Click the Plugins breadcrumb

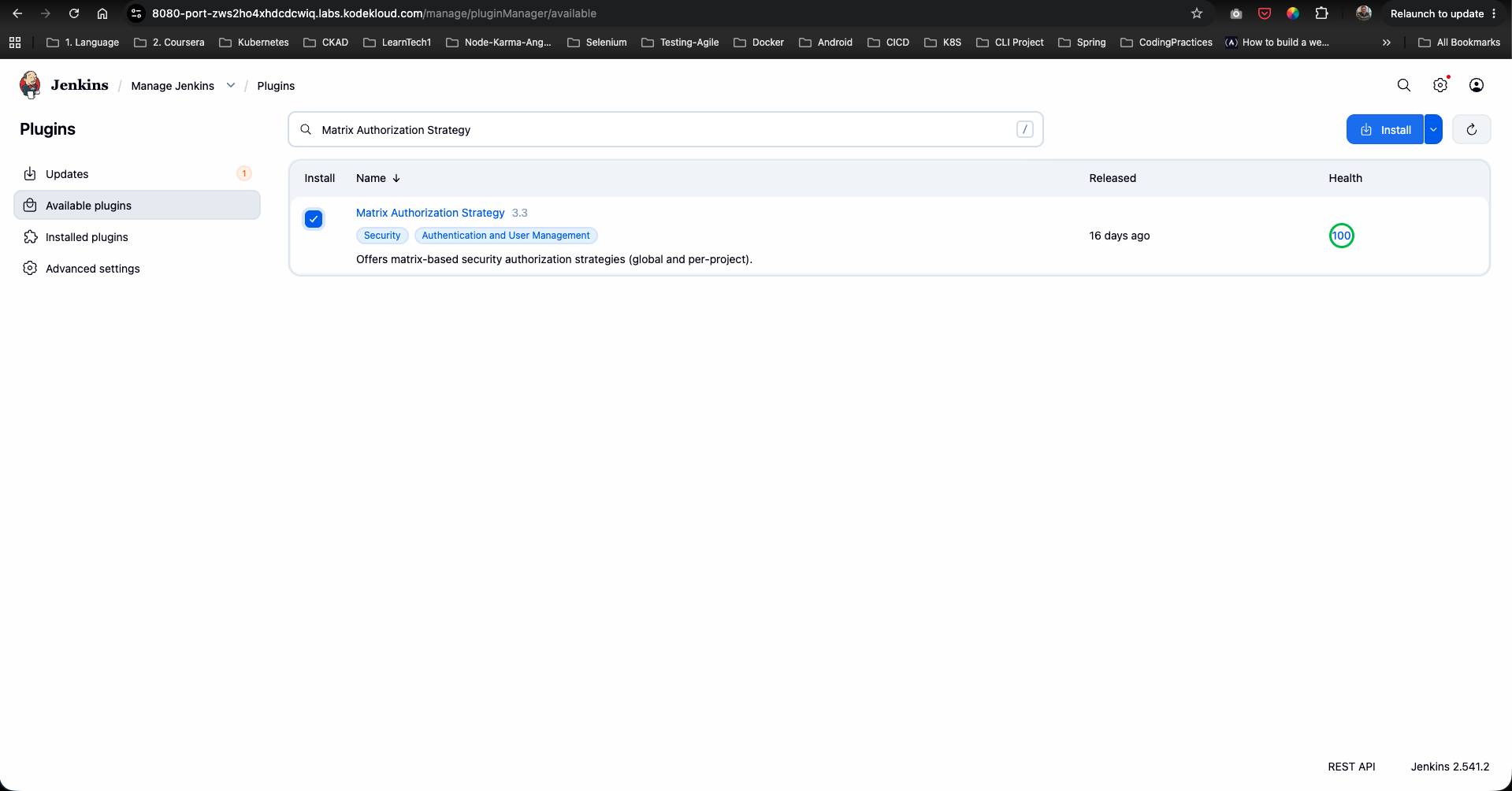tap(276, 86)
